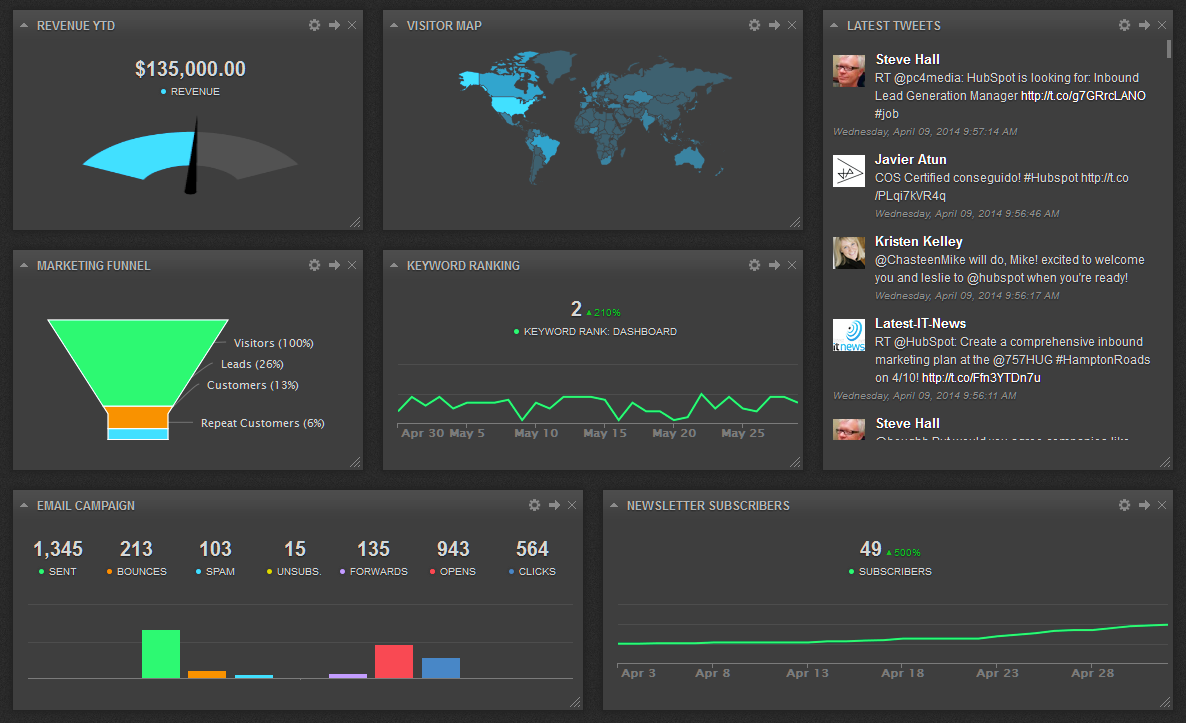Screen dimensions: 1186x723
Task: Collapse the Latest Tweets panel
Action: [834, 25]
